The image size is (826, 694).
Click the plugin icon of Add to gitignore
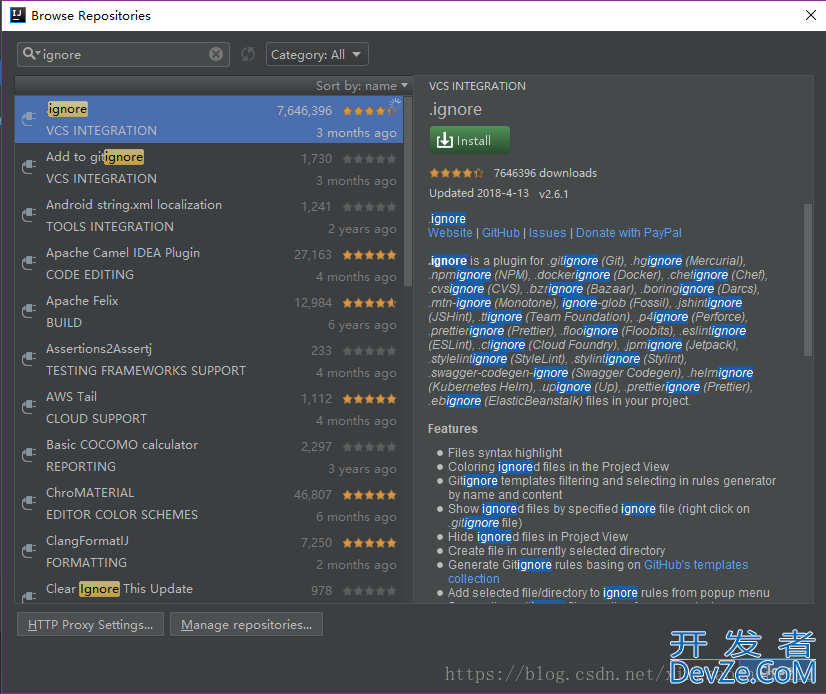point(29,167)
